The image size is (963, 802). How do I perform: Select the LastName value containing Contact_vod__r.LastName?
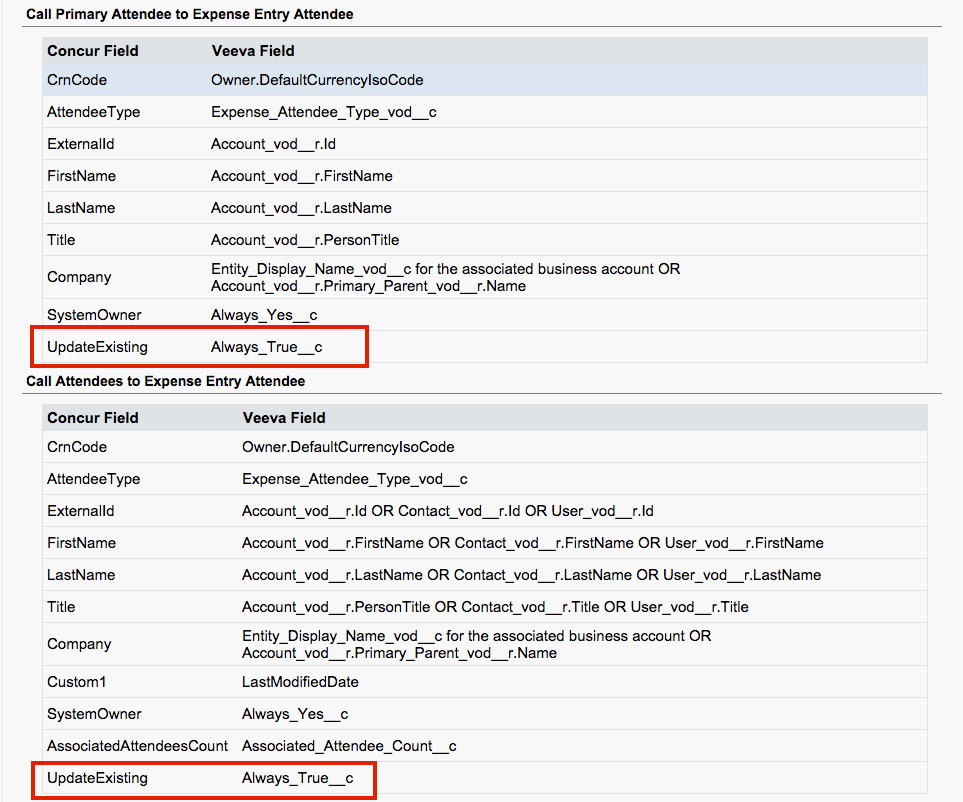pos(531,575)
